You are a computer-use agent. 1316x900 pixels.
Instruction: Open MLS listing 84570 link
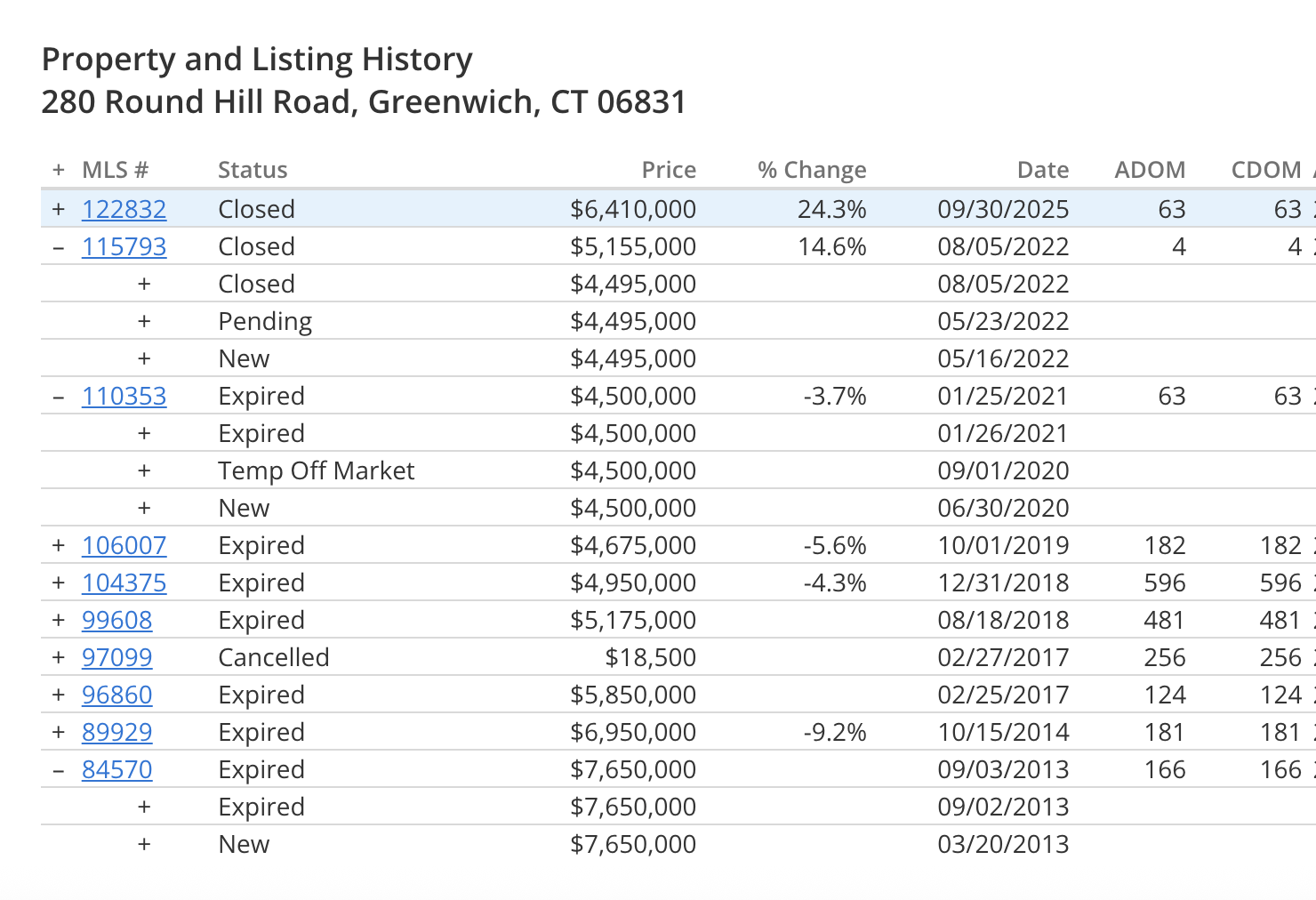pyautogui.click(x=116, y=769)
